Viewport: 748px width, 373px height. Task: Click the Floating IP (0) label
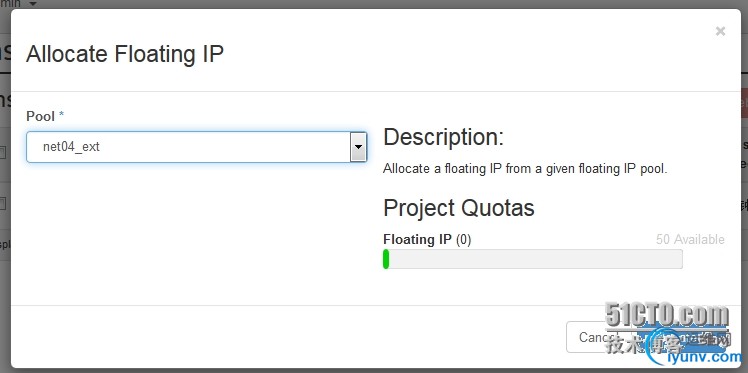coord(427,239)
